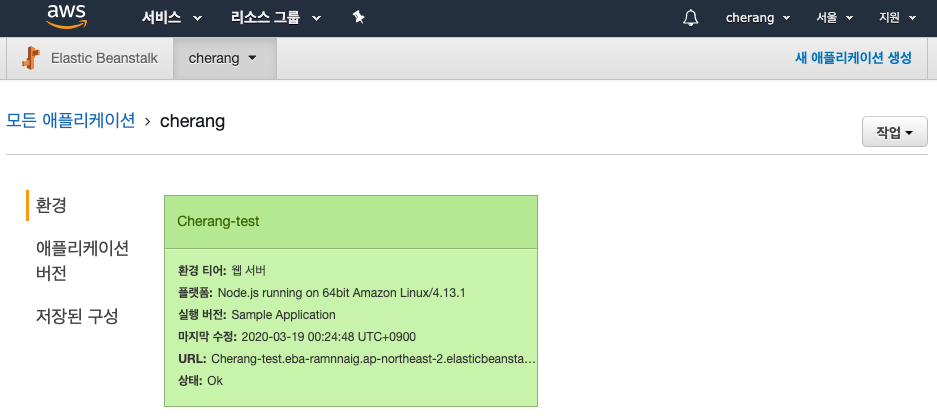The height and width of the screenshot is (416, 937).
Task: Click the last modified timestamp 2020-03-19
Action: pos(328,337)
